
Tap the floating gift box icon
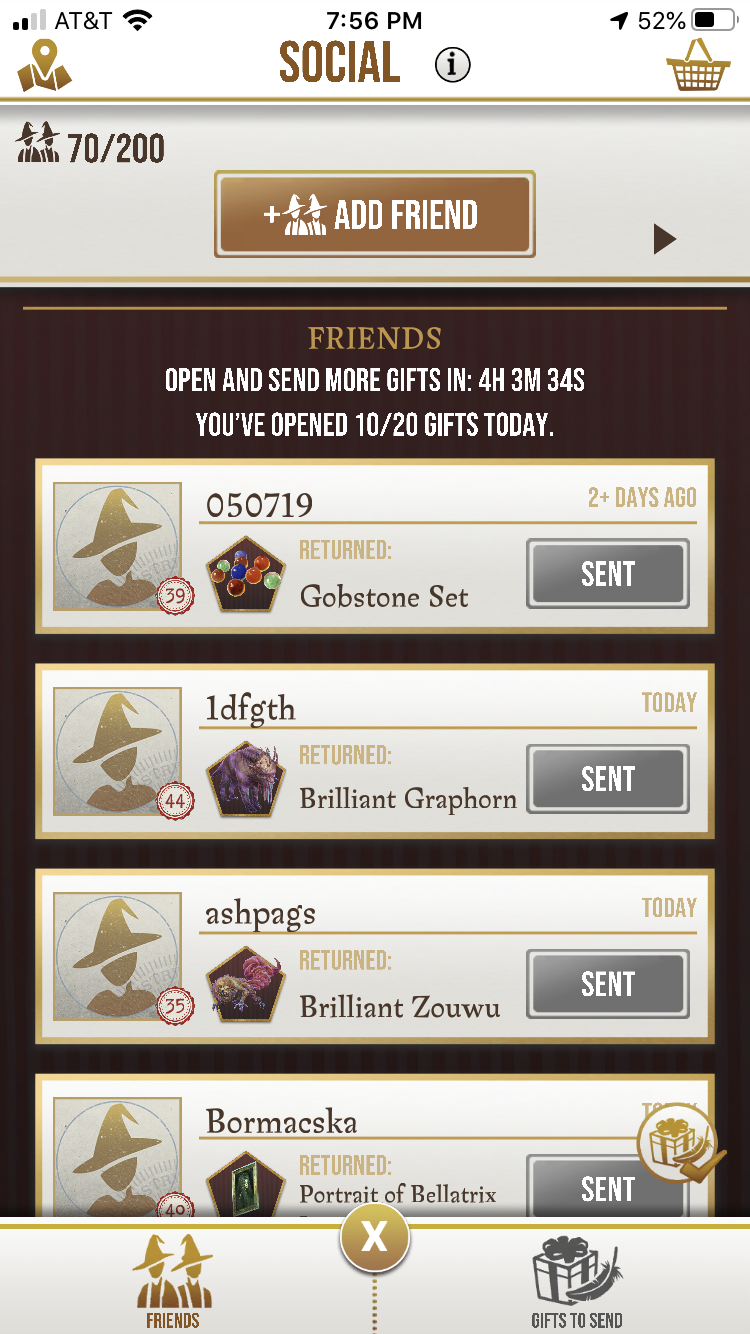(x=682, y=1145)
